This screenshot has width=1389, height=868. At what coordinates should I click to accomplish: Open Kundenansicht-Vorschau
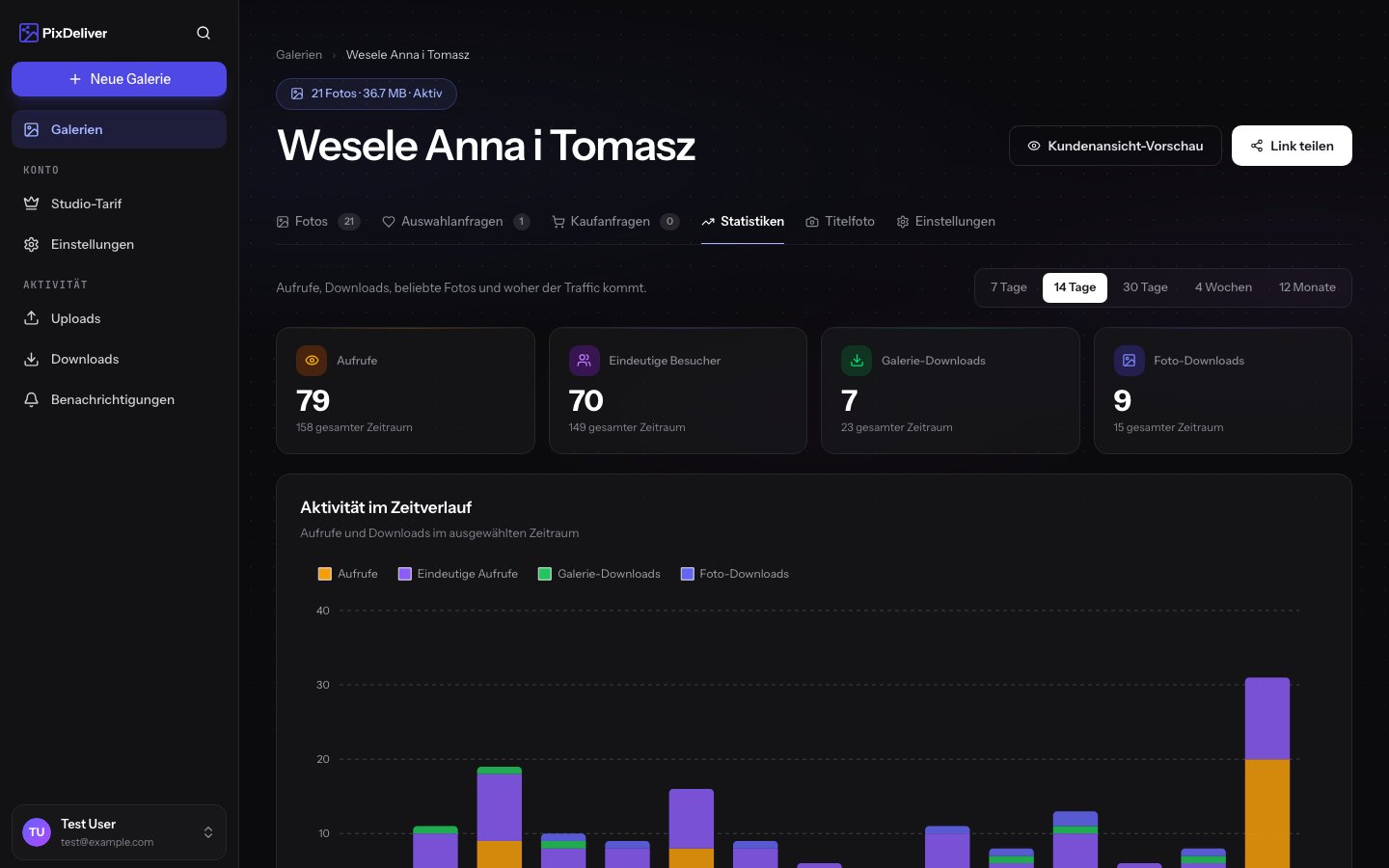(1115, 146)
